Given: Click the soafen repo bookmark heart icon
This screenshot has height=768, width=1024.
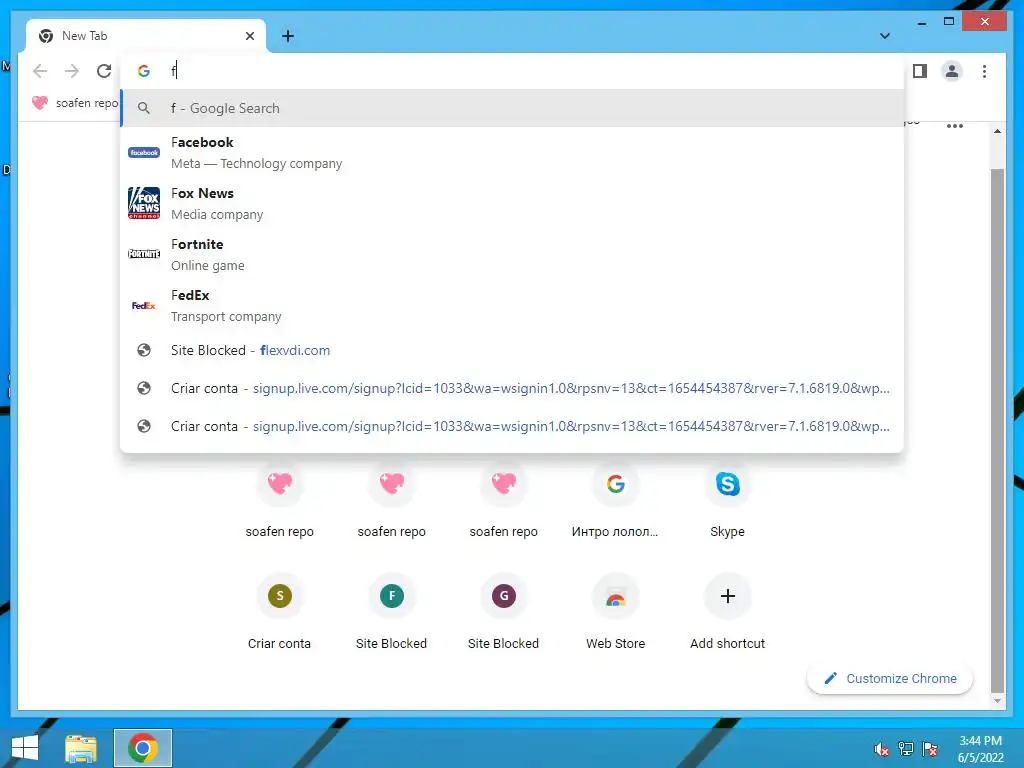Looking at the screenshot, I should 40,103.
